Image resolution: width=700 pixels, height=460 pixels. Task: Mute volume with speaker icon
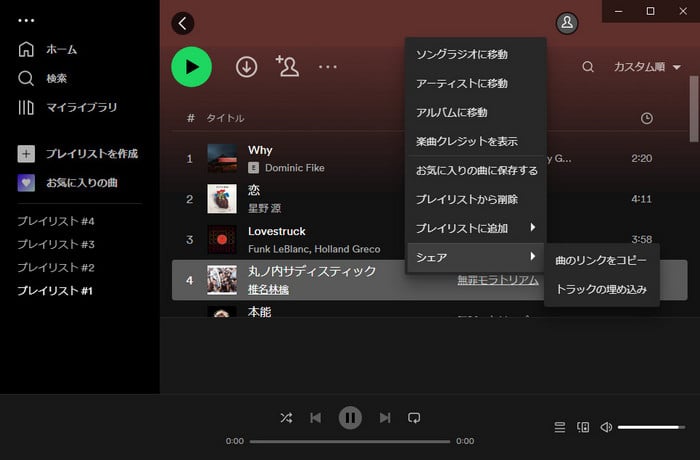click(x=606, y=427)
